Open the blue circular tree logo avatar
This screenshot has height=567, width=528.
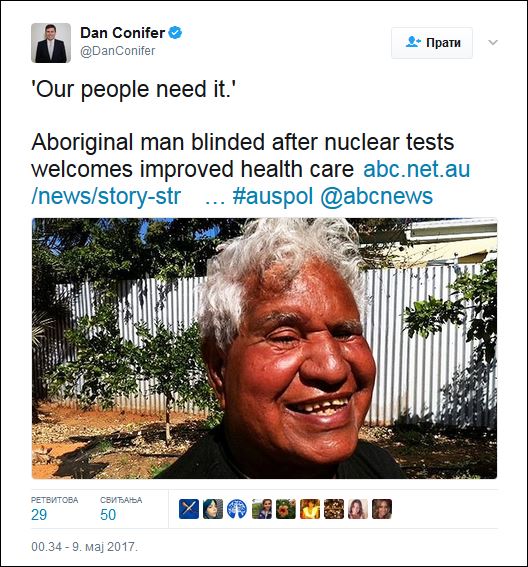(x=237, y=509)
